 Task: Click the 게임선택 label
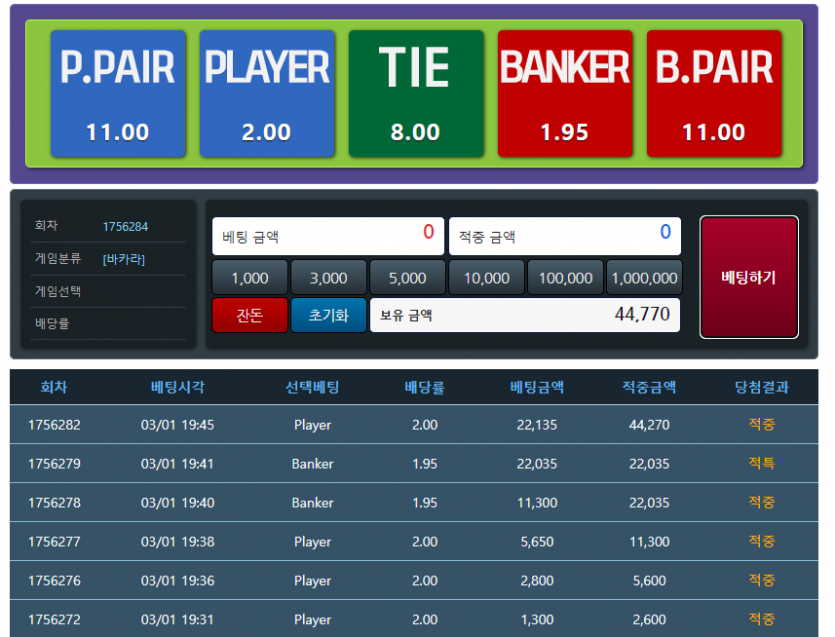58,291
